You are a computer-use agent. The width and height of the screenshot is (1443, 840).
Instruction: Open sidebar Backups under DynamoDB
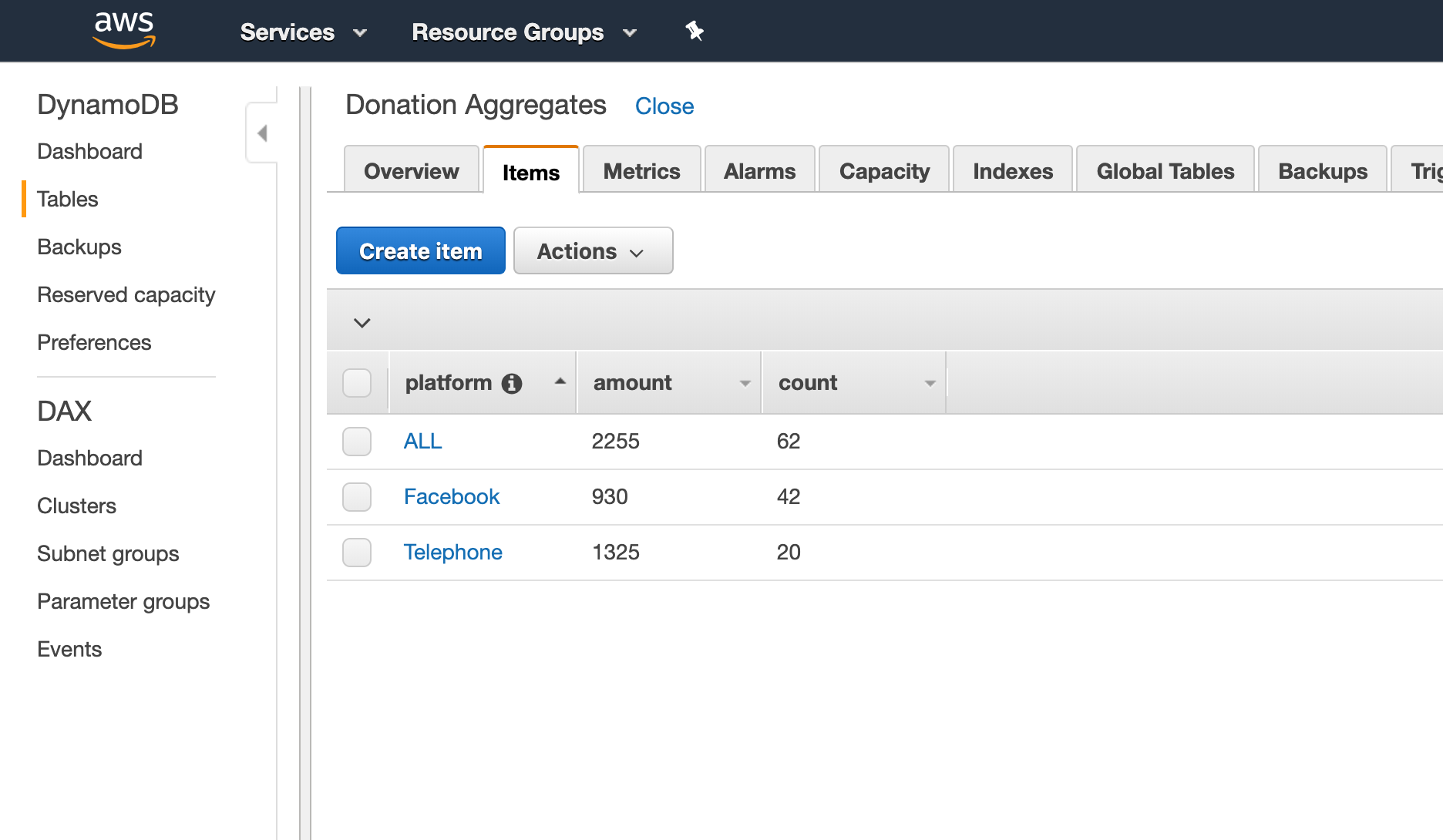pos(79,247)
